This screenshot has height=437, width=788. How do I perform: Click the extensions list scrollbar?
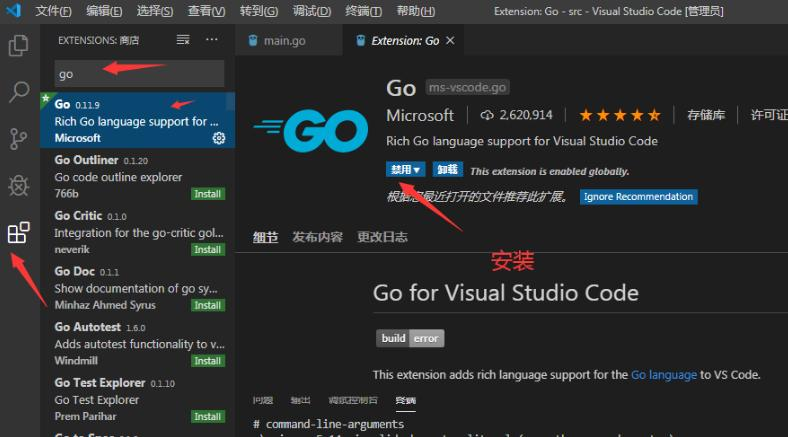pyautogui.click(x=230, y=101)
